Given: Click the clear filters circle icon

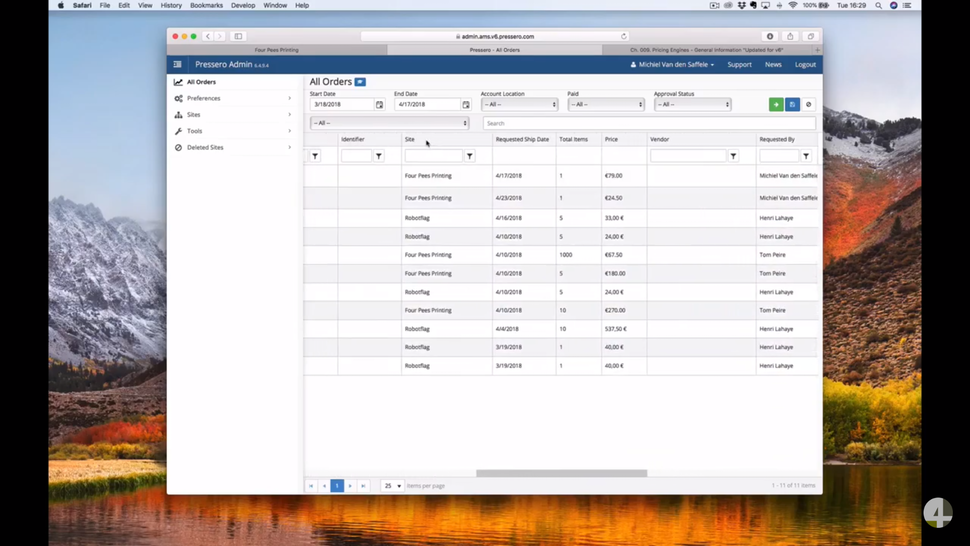Looking at the screenshot, I should coord(808,105).
